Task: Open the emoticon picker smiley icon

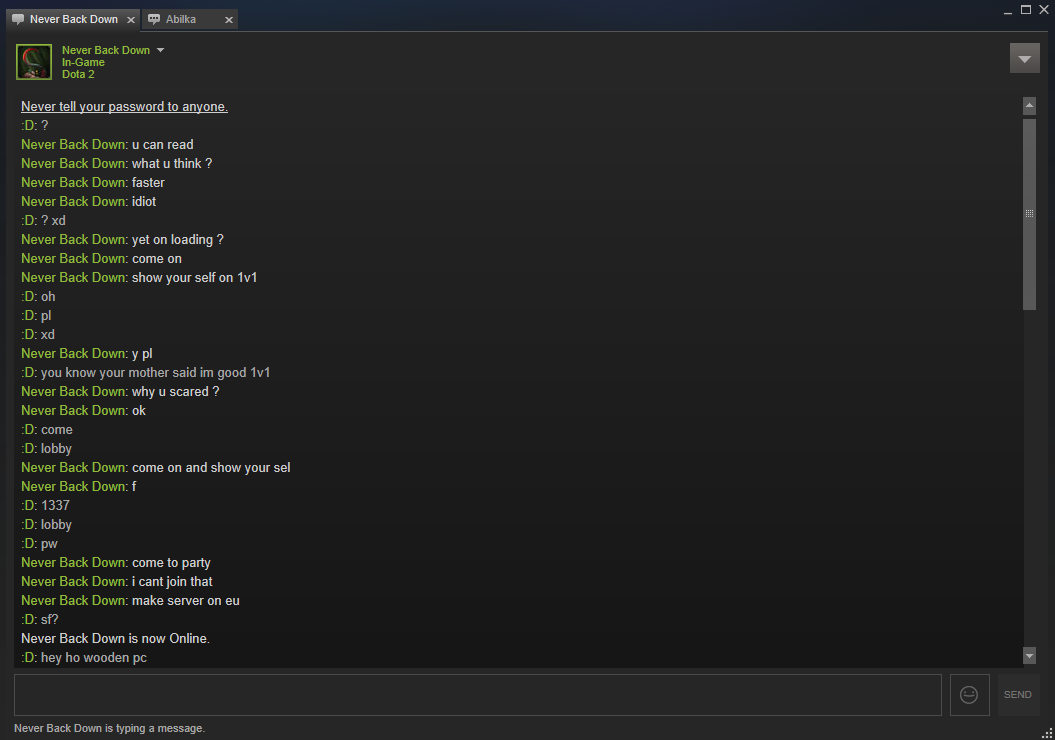Action: pyautogui.click(x=969, y=694)
